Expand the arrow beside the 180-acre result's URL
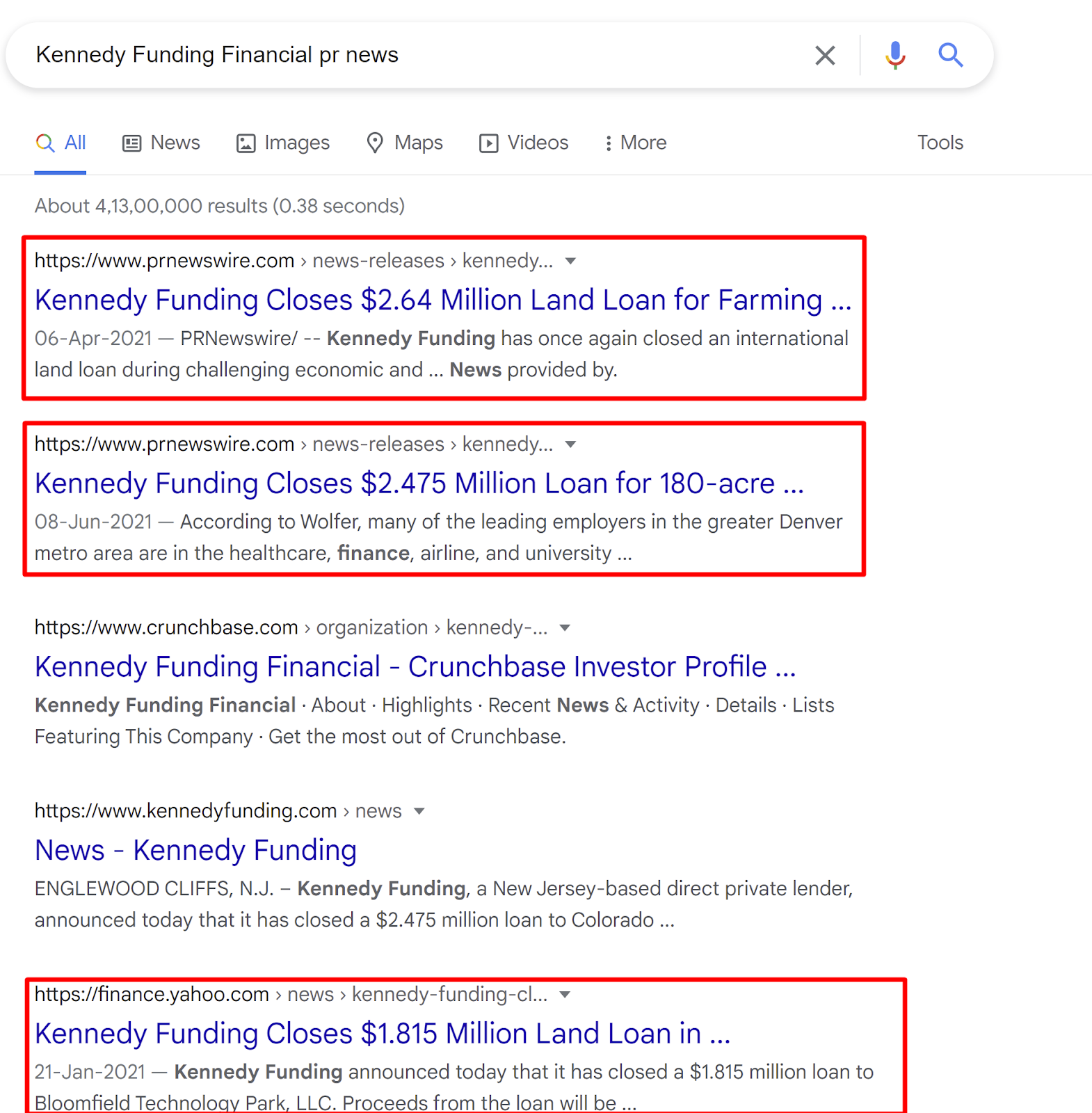1092x1113 pixels. [x=570, y=445]
